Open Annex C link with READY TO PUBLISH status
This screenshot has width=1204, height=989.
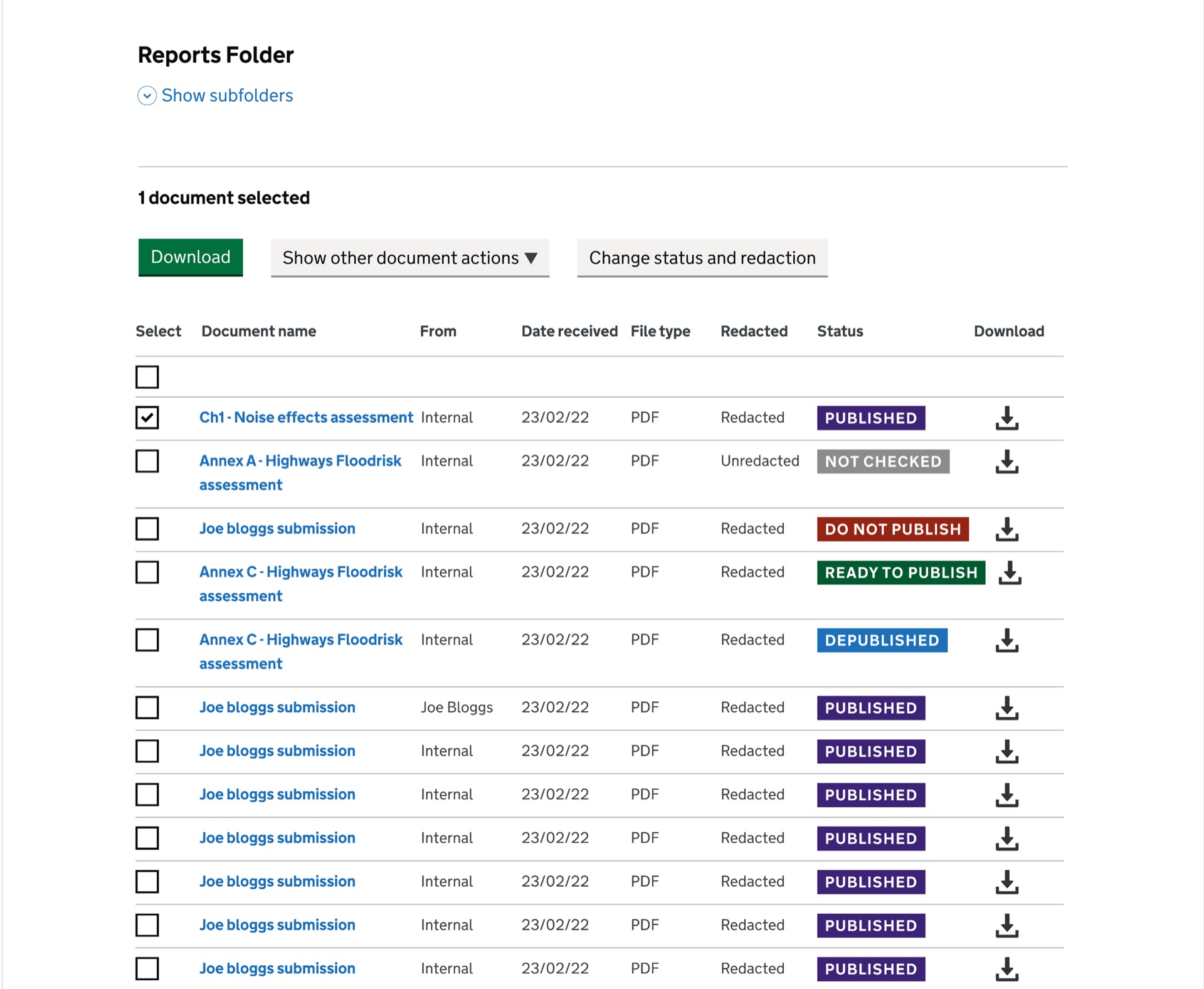tap(301, 583)
